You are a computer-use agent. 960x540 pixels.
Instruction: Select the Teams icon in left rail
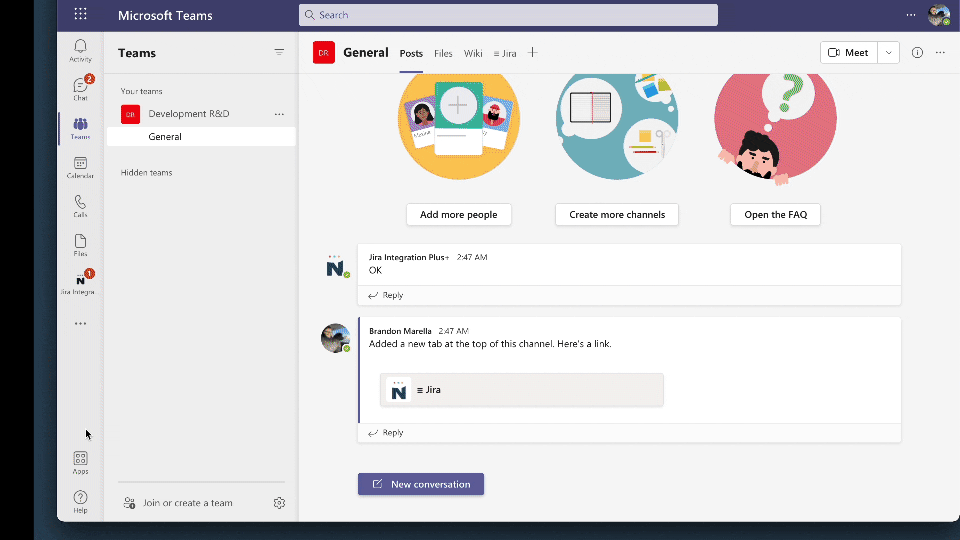[80, 129]
